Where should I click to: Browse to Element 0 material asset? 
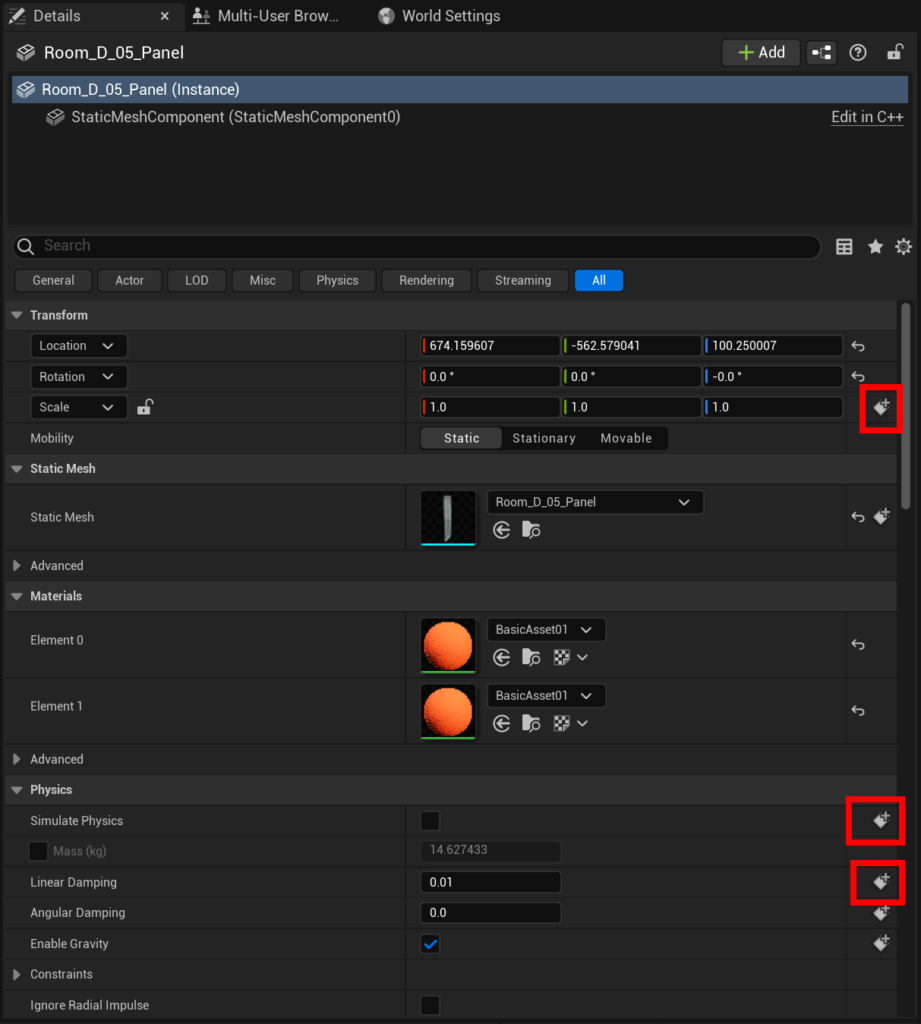[531, 657]
